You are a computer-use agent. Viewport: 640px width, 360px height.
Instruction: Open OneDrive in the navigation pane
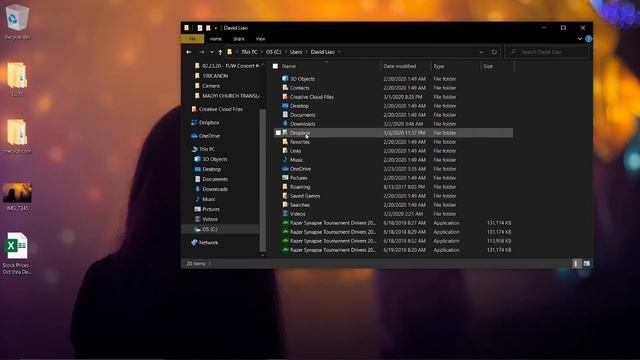(209, 136)
